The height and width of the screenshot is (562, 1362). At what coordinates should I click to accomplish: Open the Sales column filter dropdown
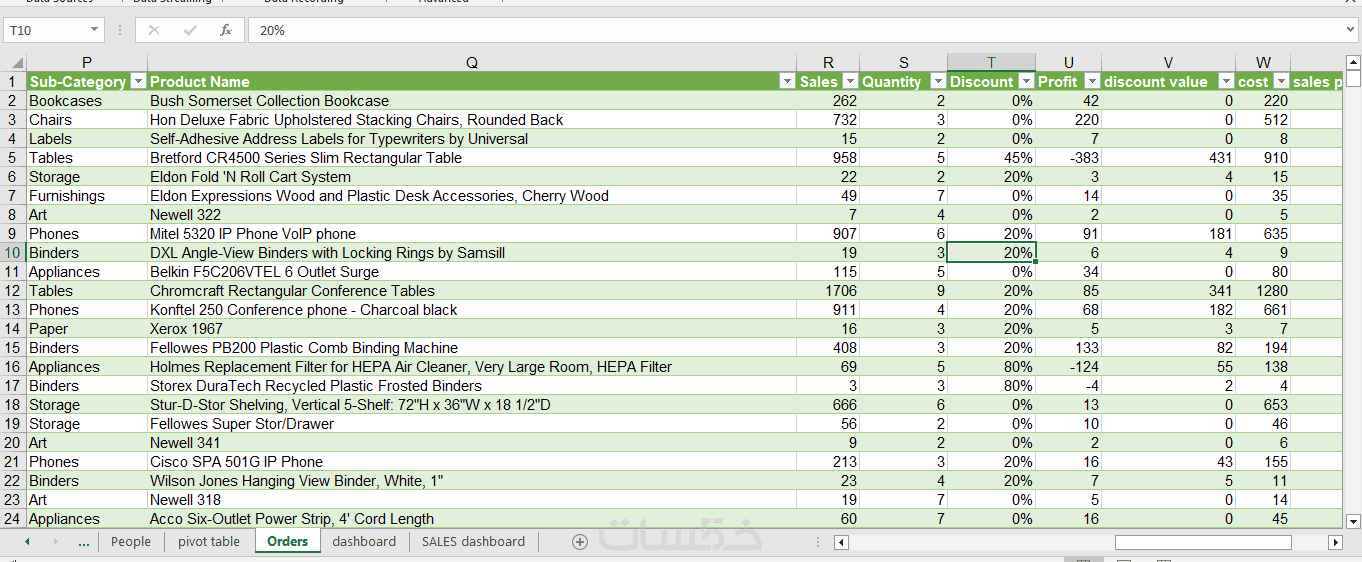click(x=850, y=82)
